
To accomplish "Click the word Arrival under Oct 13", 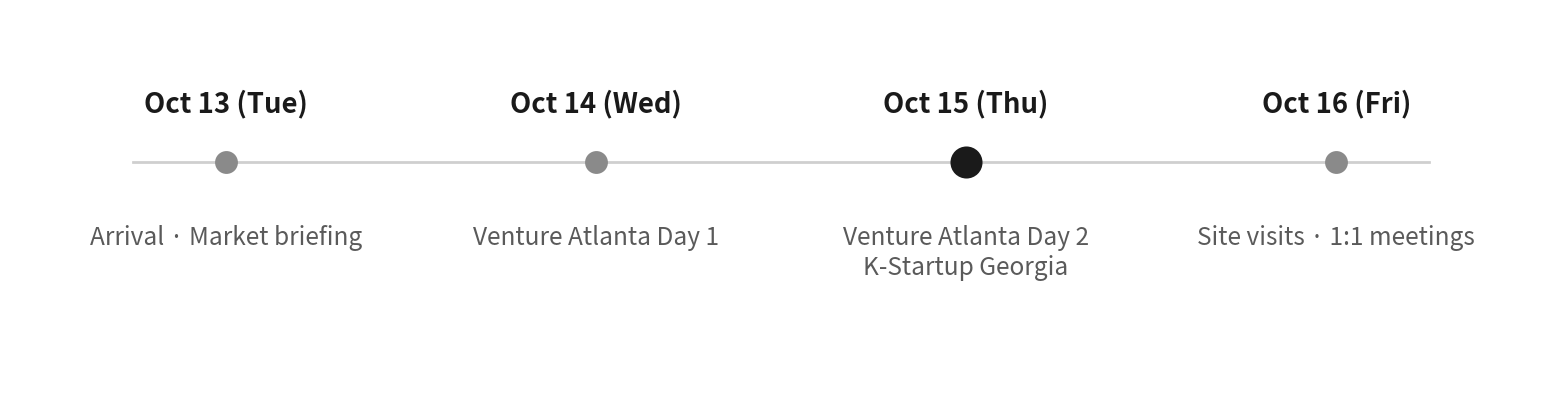I will pyautogui.click(x=127, y=237).
